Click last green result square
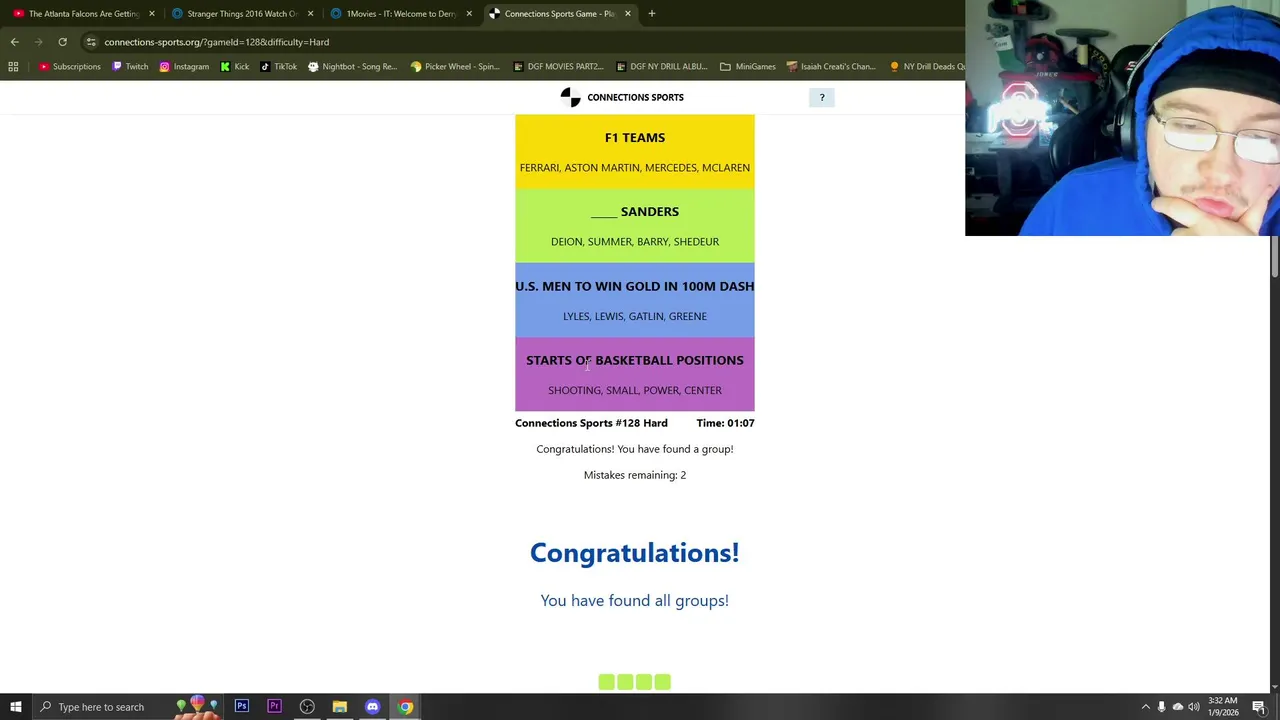Image resolution: width=1280 pixels, height=720 pixels. 663,682
